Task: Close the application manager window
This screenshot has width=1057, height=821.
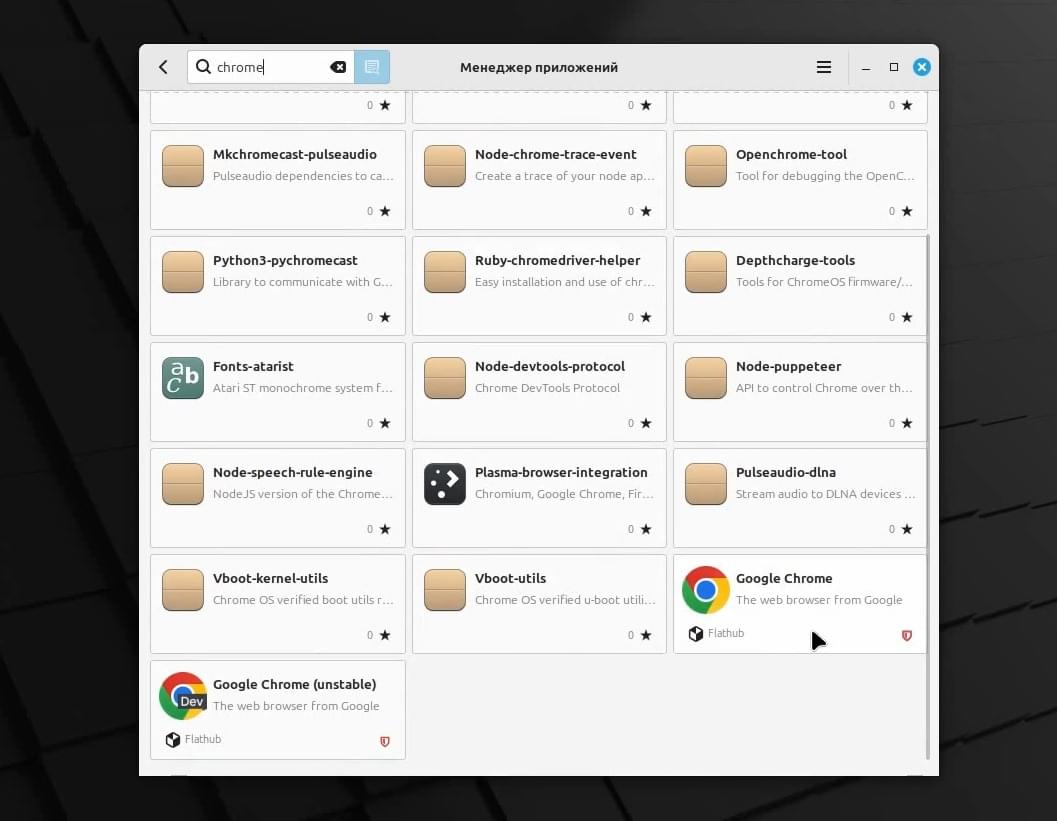Action: tap(922, 67)
